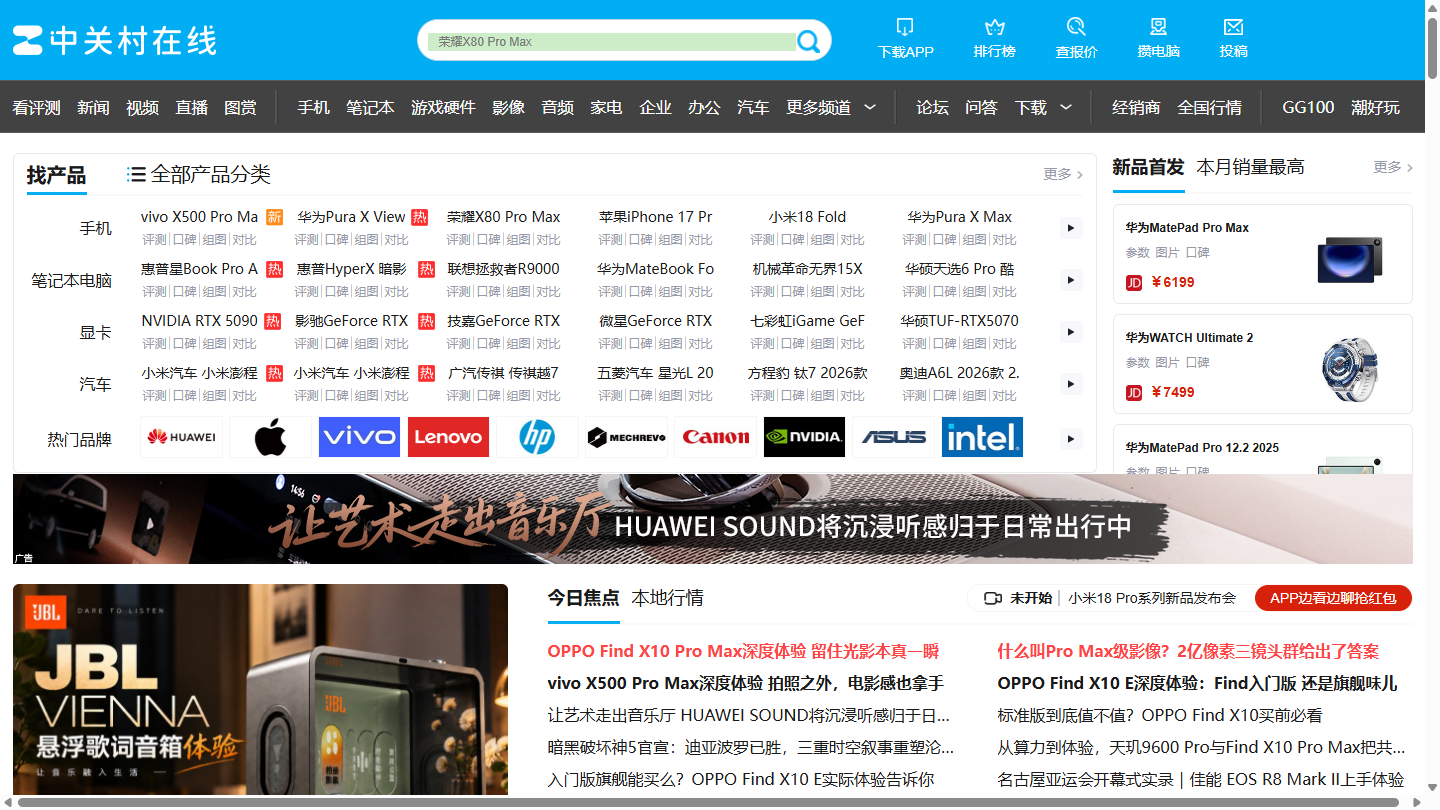Click the APP边看边聊抢红包 button
Screen dimensions: 1440x810
(1333, 598)
